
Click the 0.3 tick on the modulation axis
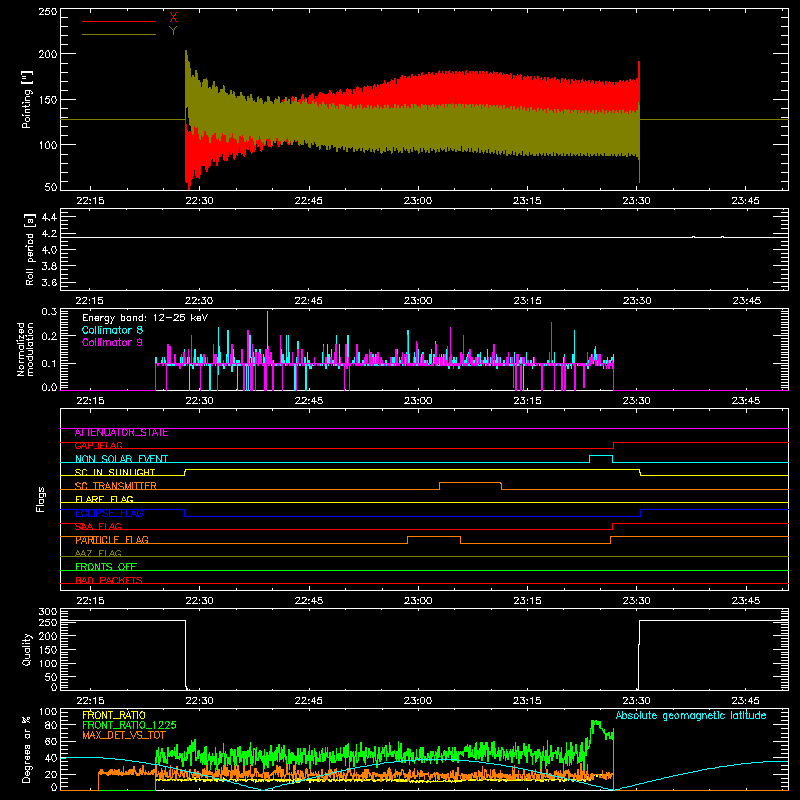[x=49, y=312]
